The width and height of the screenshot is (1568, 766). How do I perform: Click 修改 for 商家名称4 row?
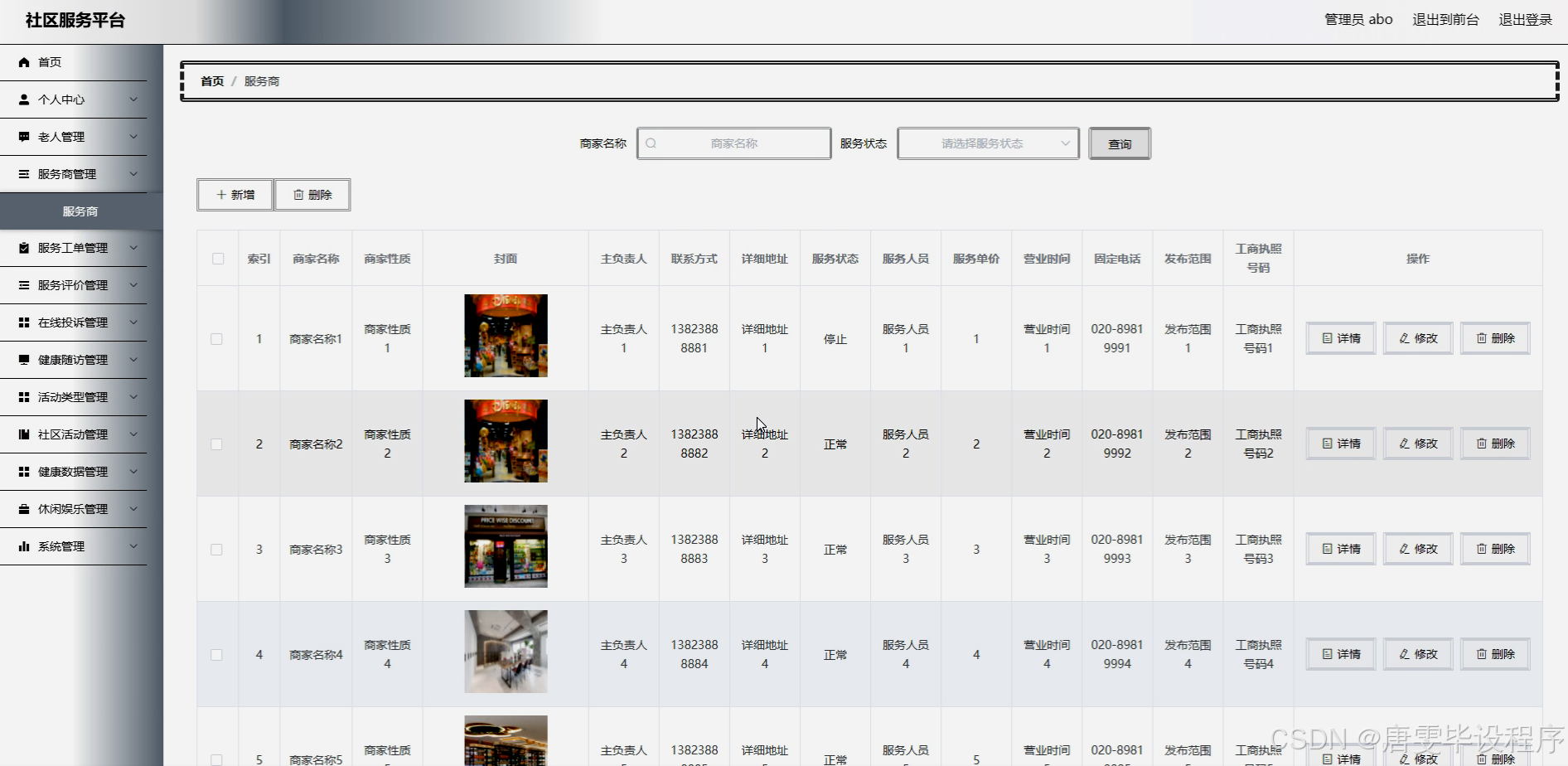[x=1418, y=654]
